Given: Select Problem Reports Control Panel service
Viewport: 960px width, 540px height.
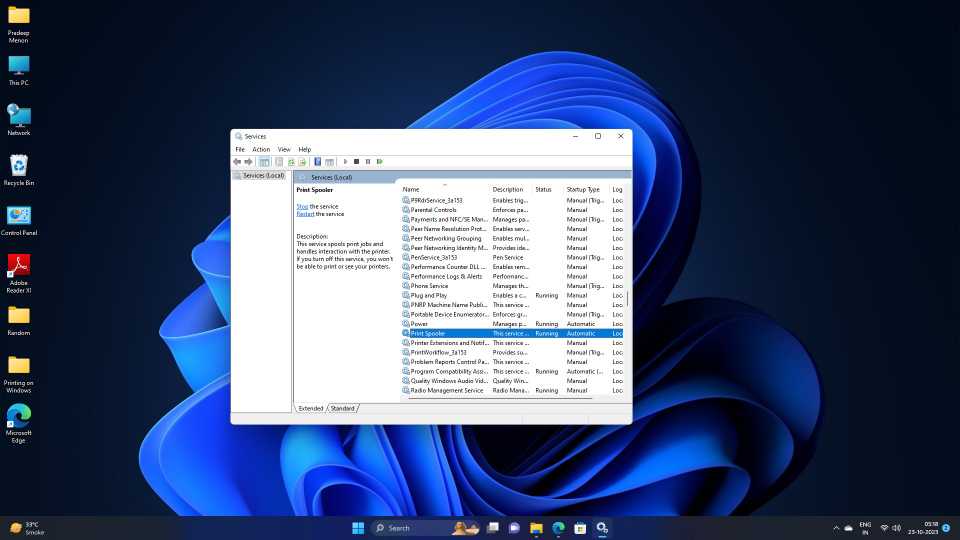Looking at the screenshot, I should [512, 362].
